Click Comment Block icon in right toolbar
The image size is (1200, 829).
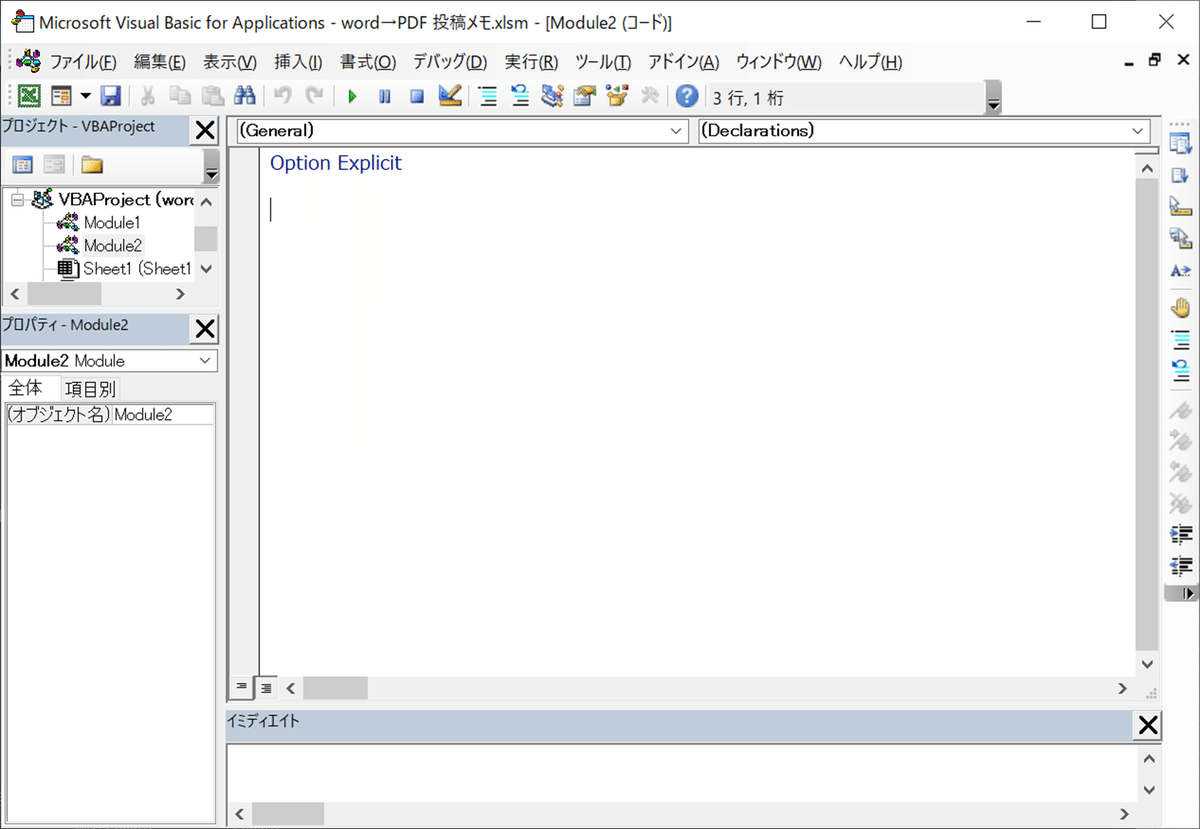pyautogui.click(x=1181, y=340)
